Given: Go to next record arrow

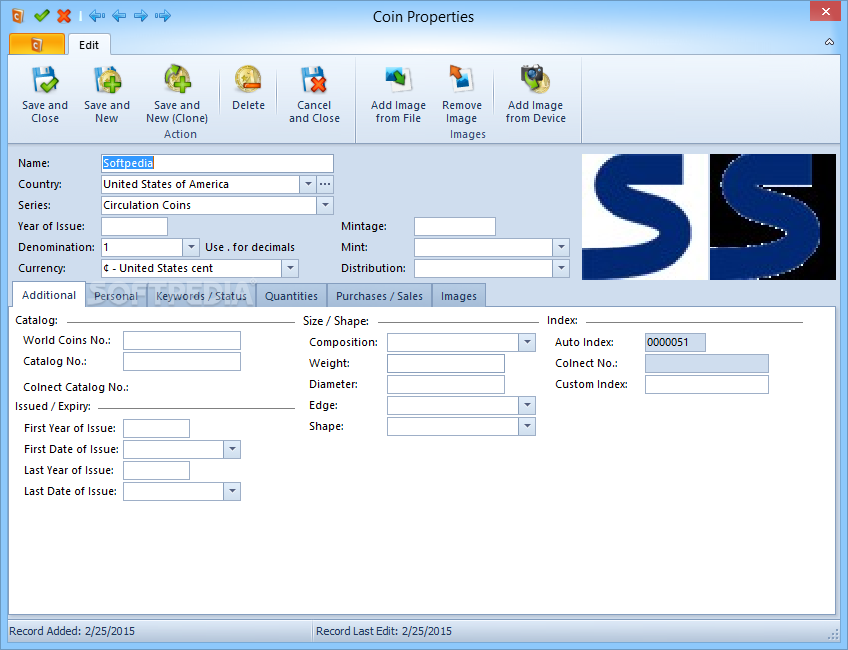Looking at the screenshot, I should (141, 16).
